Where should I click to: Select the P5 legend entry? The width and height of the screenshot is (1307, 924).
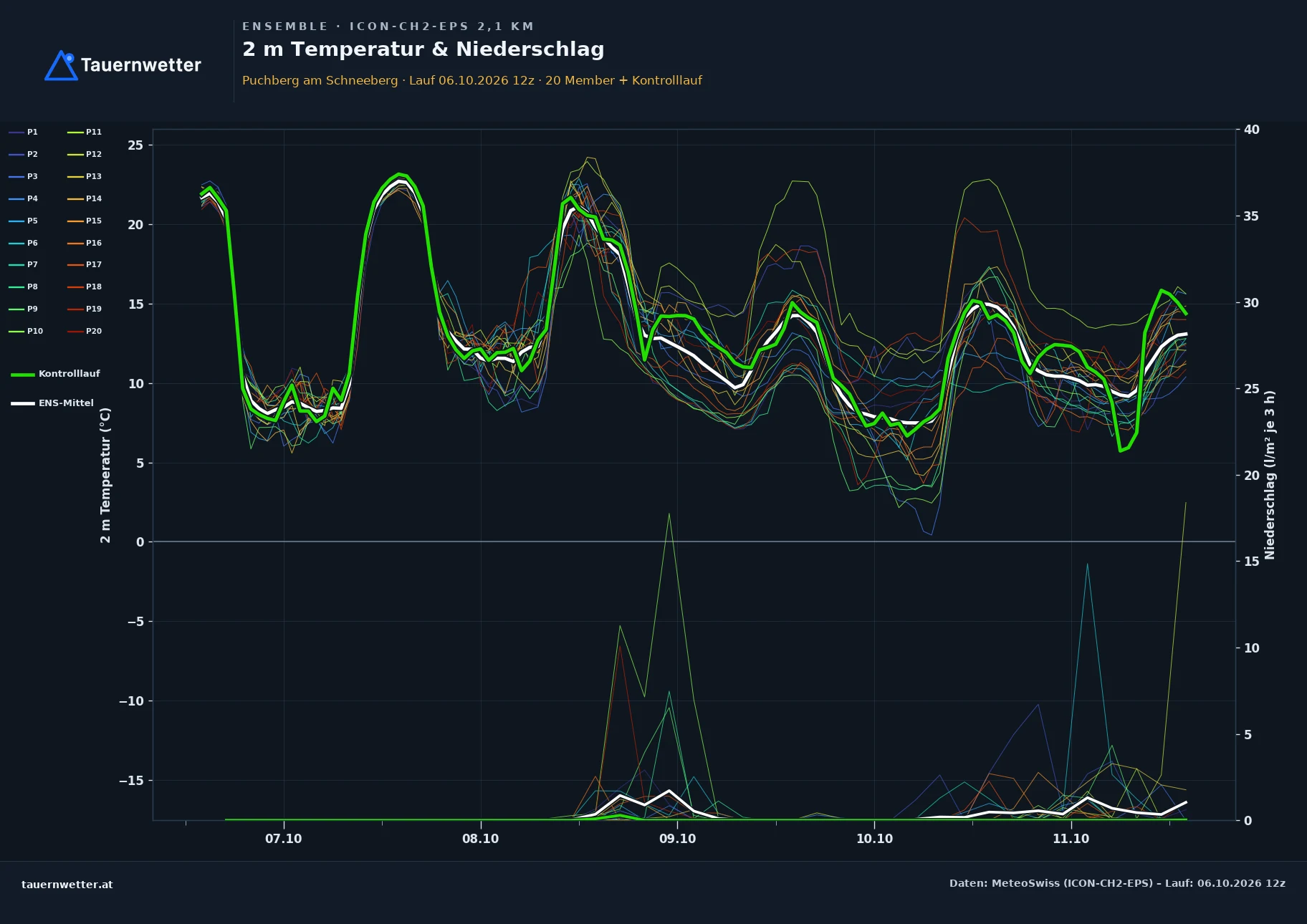[x=23, y=221]
